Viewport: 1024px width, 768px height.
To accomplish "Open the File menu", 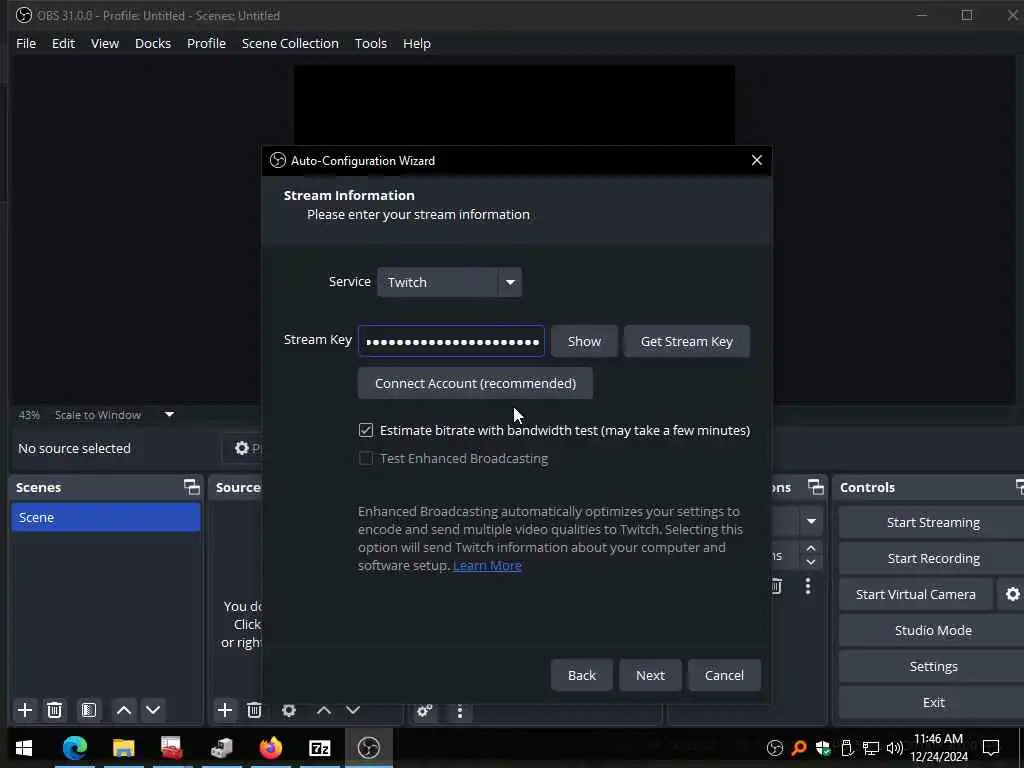I will tap(26, 43).
